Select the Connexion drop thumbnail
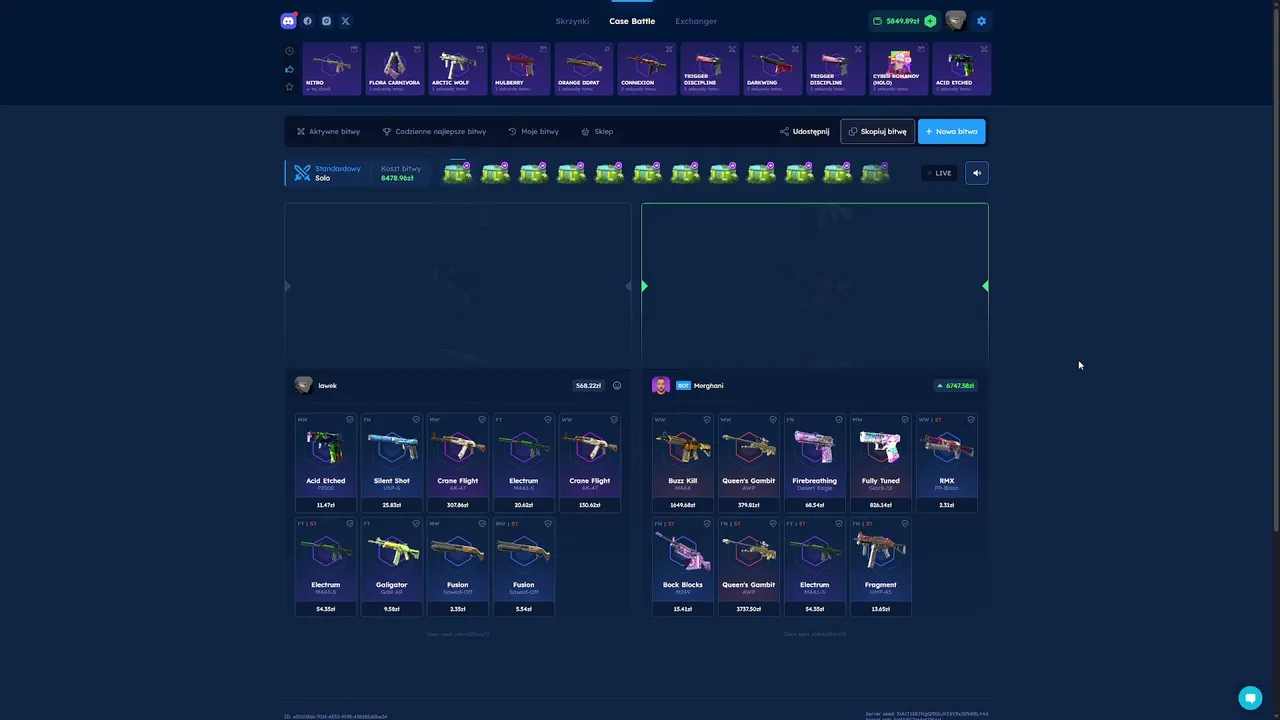 click(x=646, y=69)
